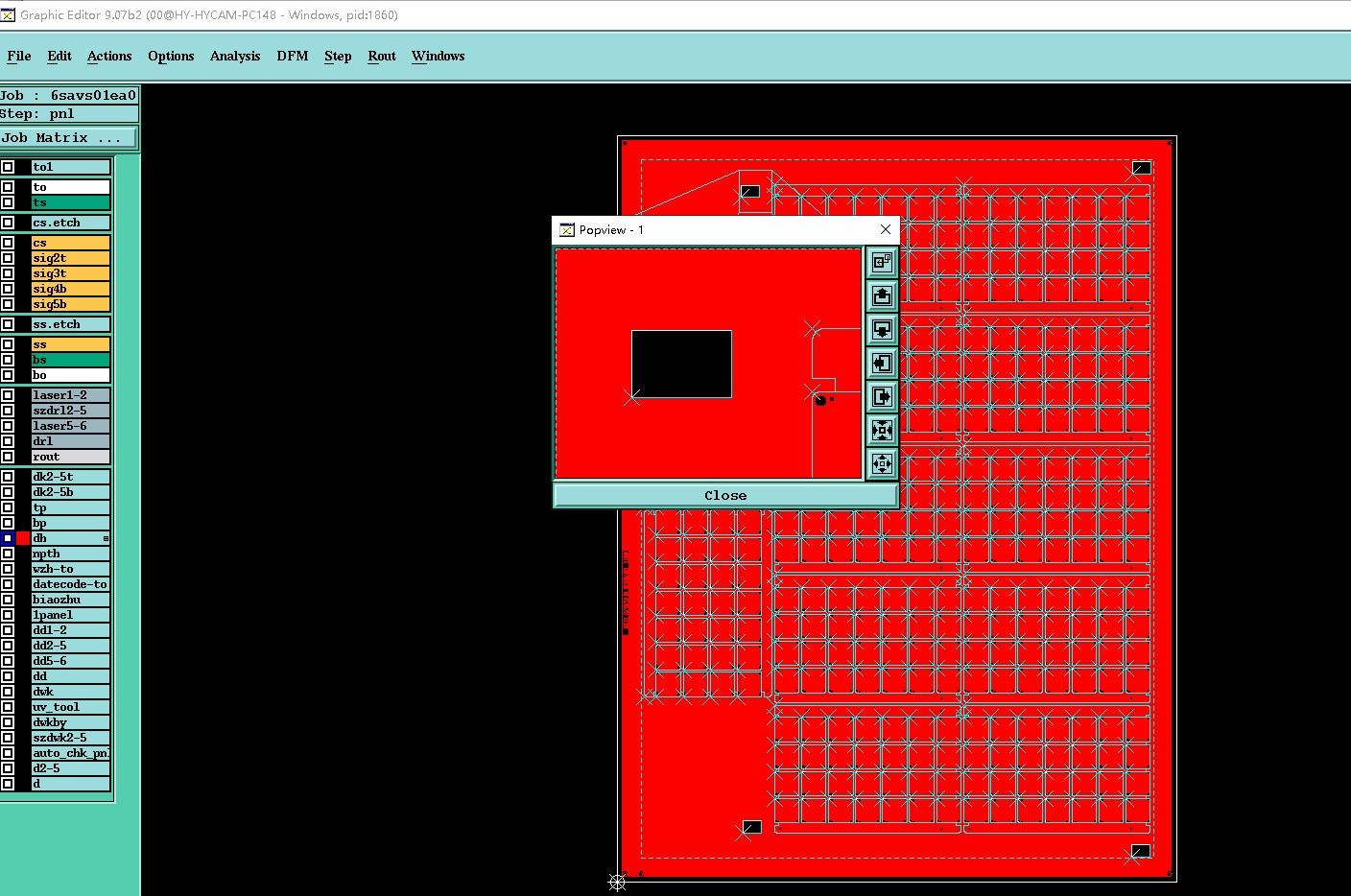Toggle the checkbox for layer sig4b
Viewport: 1351px width, 896px height.
coord(8,289)
